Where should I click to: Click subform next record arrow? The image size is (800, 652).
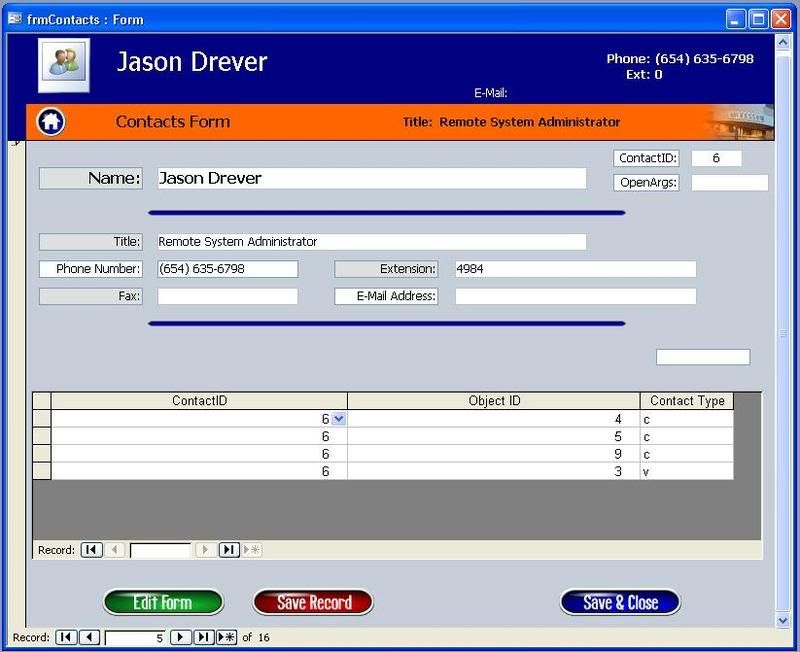206,549
